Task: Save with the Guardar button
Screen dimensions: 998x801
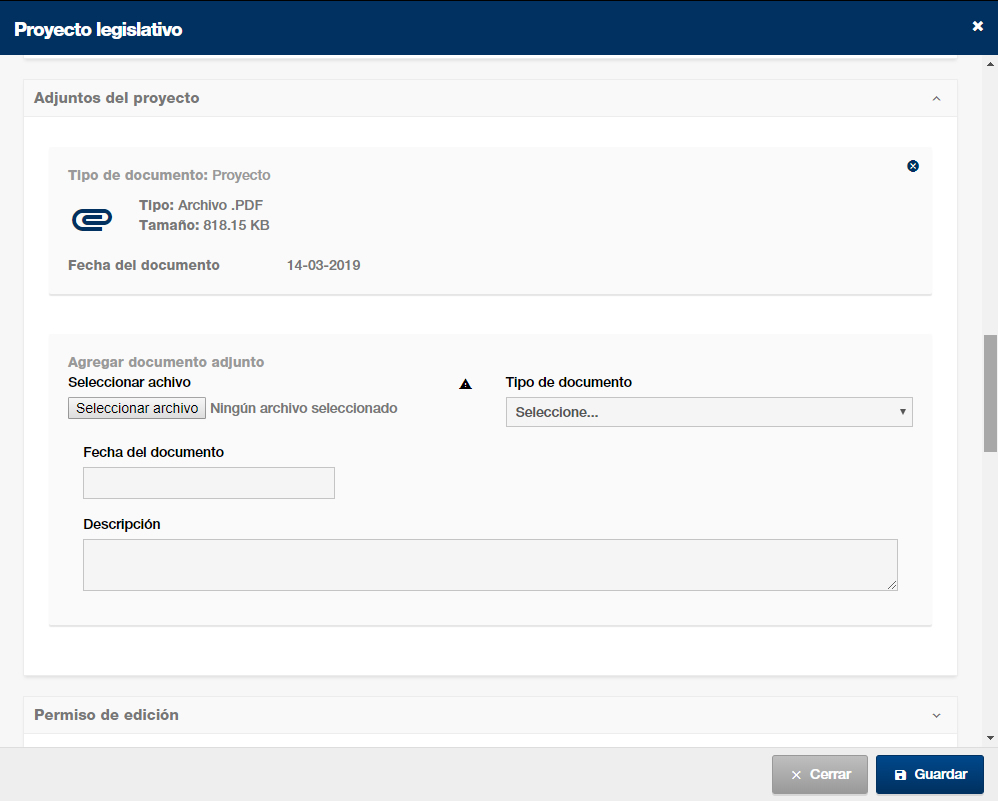Action: [930, 774]
